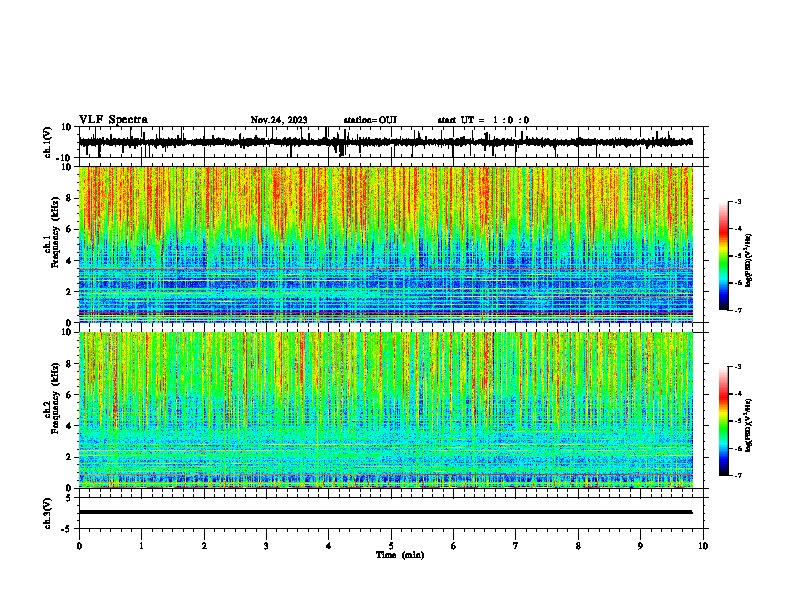
Task: Click inside the ch.2 spectrogram image
Action: click(x=385, y=410)
